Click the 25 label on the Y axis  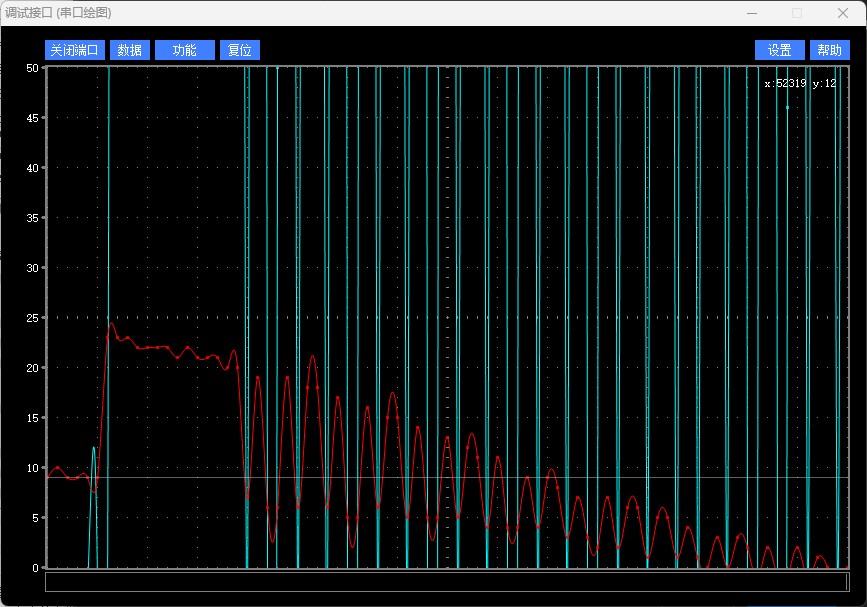point(32,318)
